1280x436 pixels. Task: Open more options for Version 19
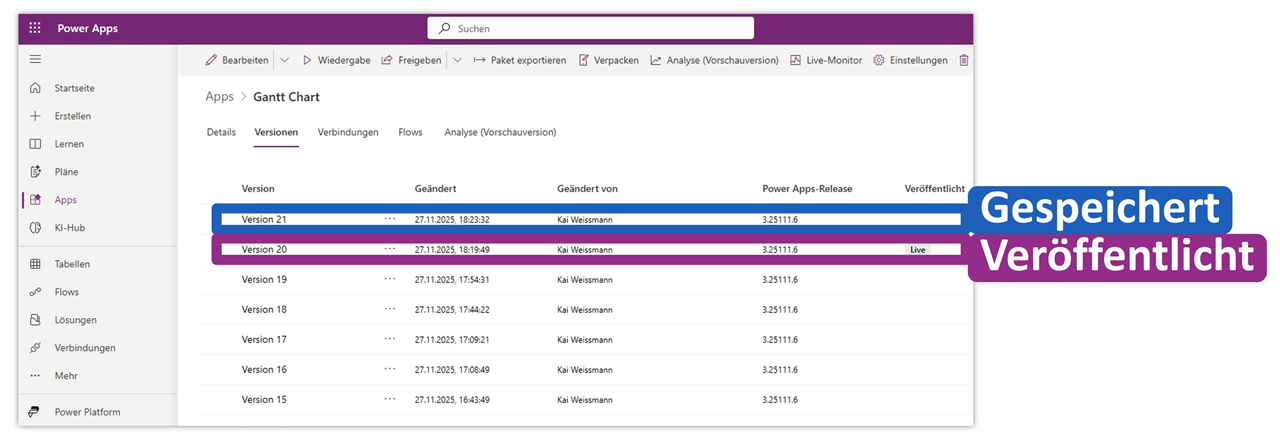[x=390, y=279]
